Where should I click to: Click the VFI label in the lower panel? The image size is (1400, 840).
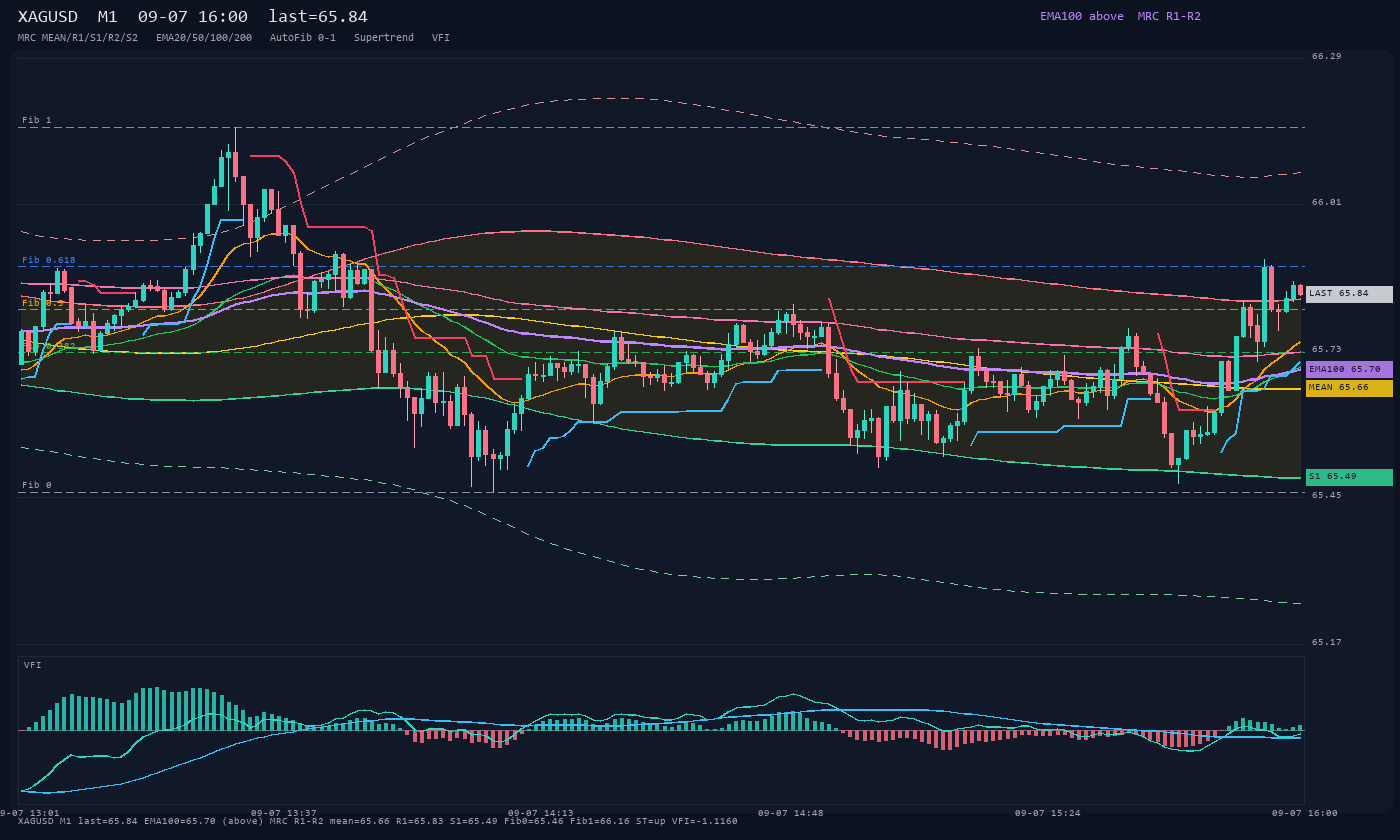click(x=33, y=665)
